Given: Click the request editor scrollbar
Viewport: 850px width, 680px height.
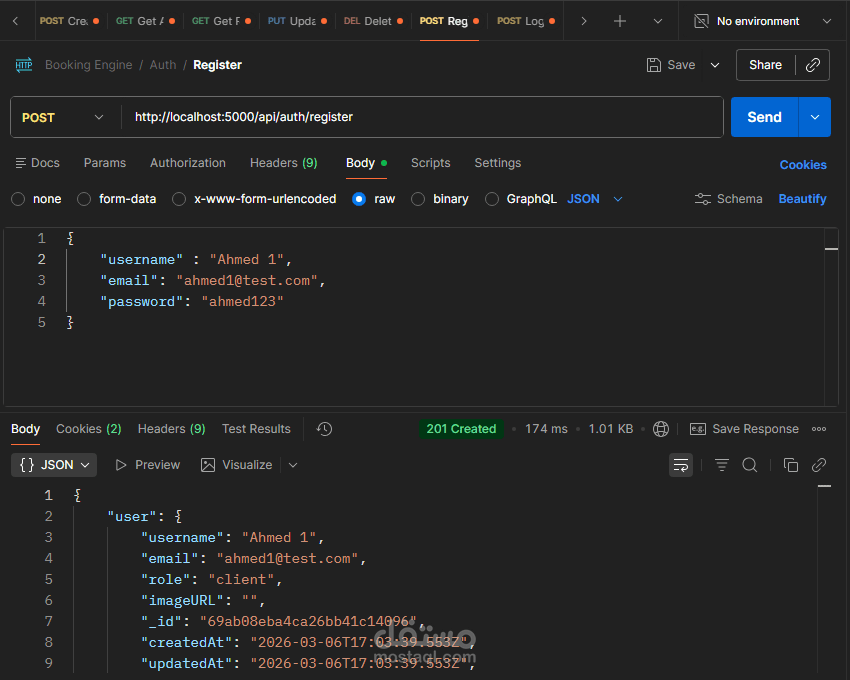Looking at the screenshot, I should [831, 317].
